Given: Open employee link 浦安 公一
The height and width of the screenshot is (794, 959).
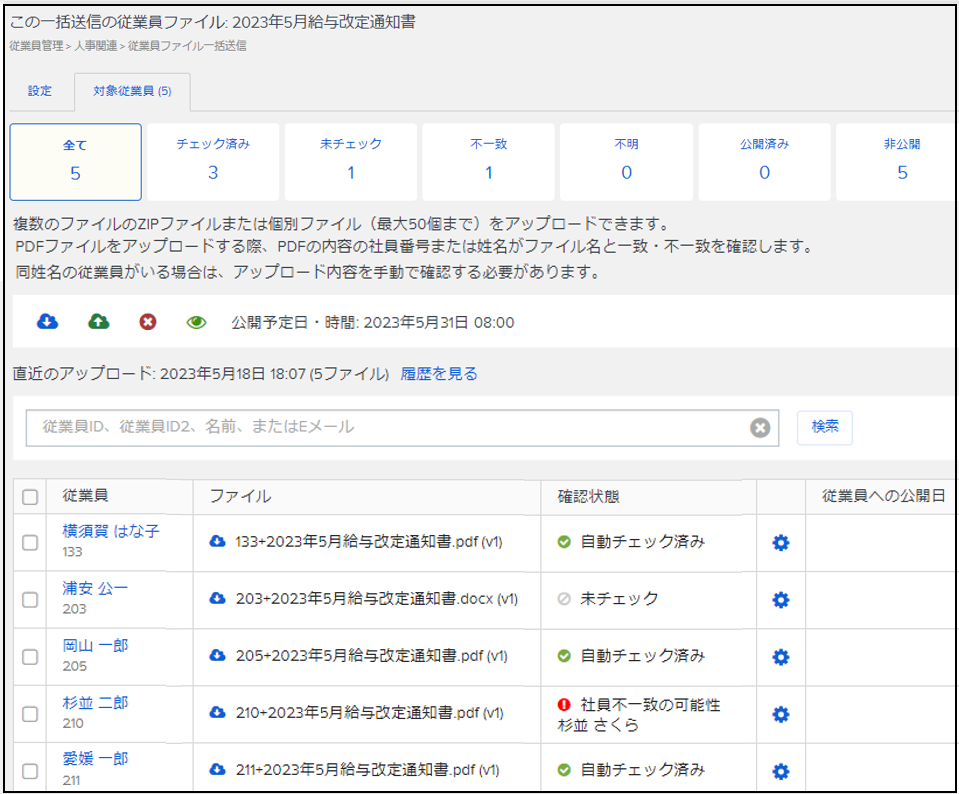Looking at the screenshot, I should 95,588.
